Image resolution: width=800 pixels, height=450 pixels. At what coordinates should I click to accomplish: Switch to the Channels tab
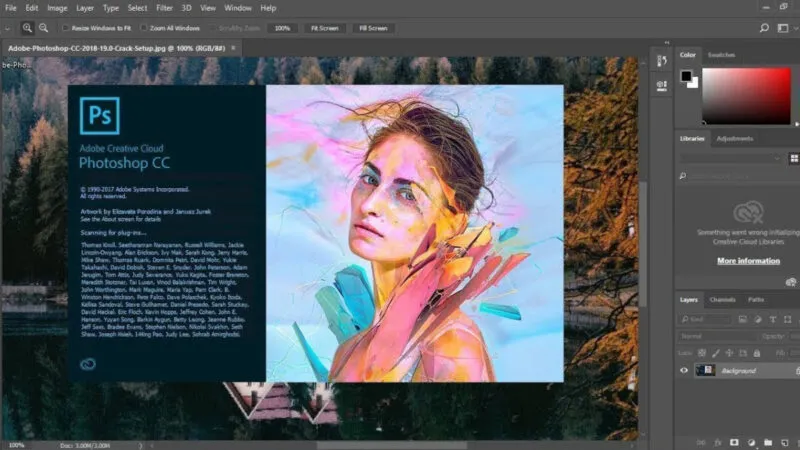click(x=722, y=299)
